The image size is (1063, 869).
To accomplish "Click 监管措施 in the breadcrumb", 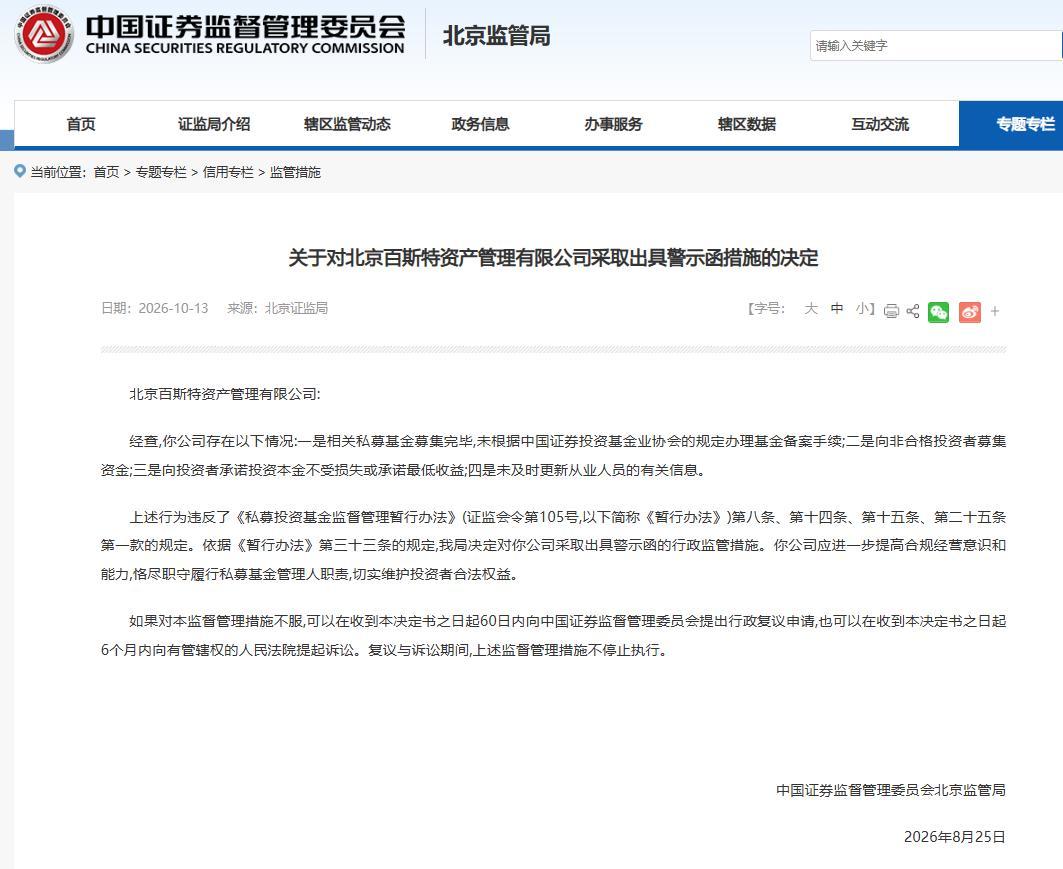I will (295, 172).
